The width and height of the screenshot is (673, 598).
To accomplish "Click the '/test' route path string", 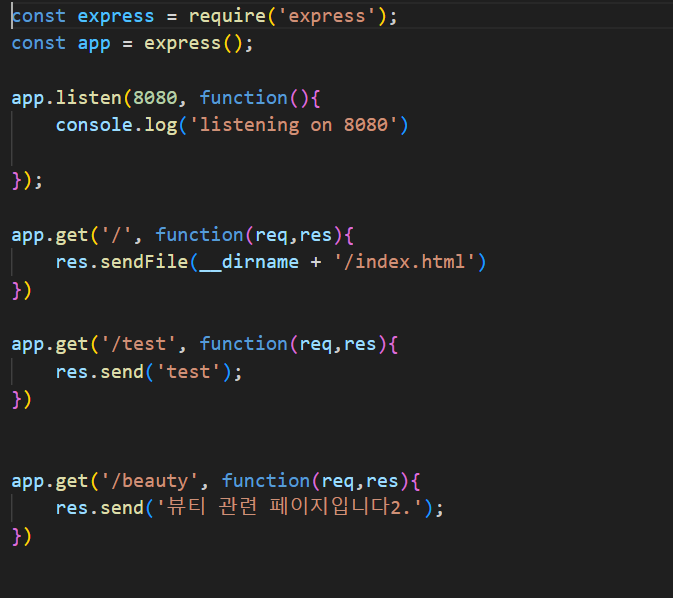I will [138, 344].
